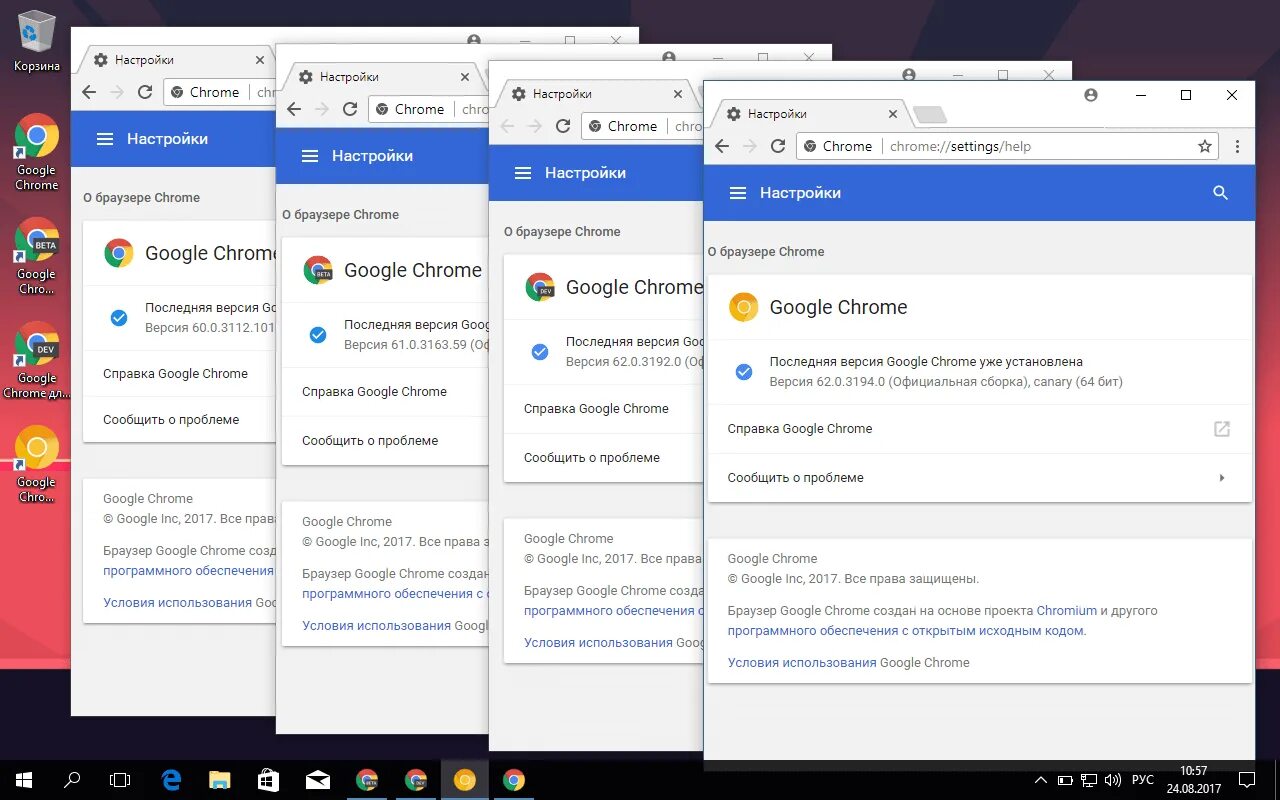Go back in Chrome Beta window
1280x800 pixels.
294,109
